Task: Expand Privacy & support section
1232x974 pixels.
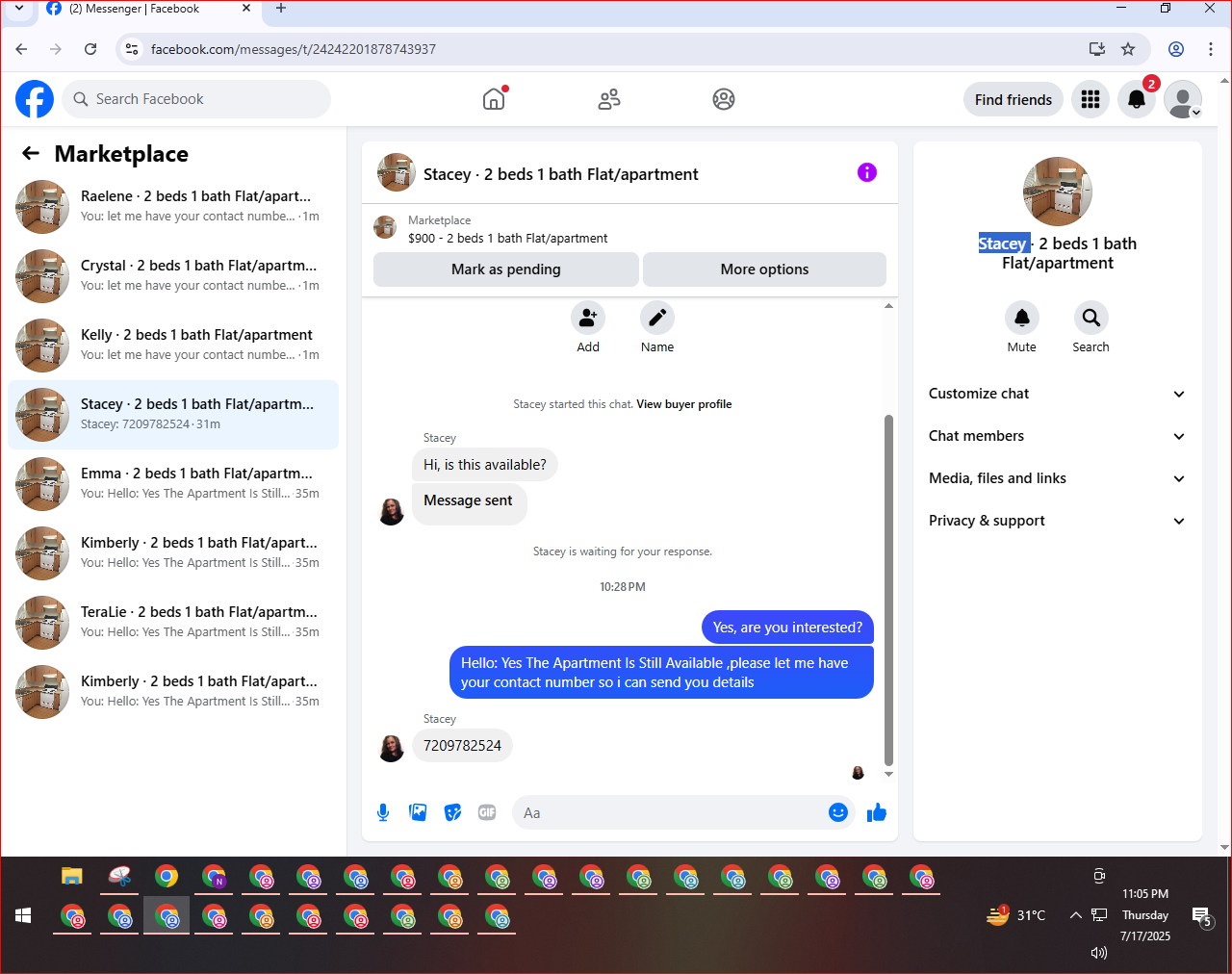Action: (x=1058, y=521)
